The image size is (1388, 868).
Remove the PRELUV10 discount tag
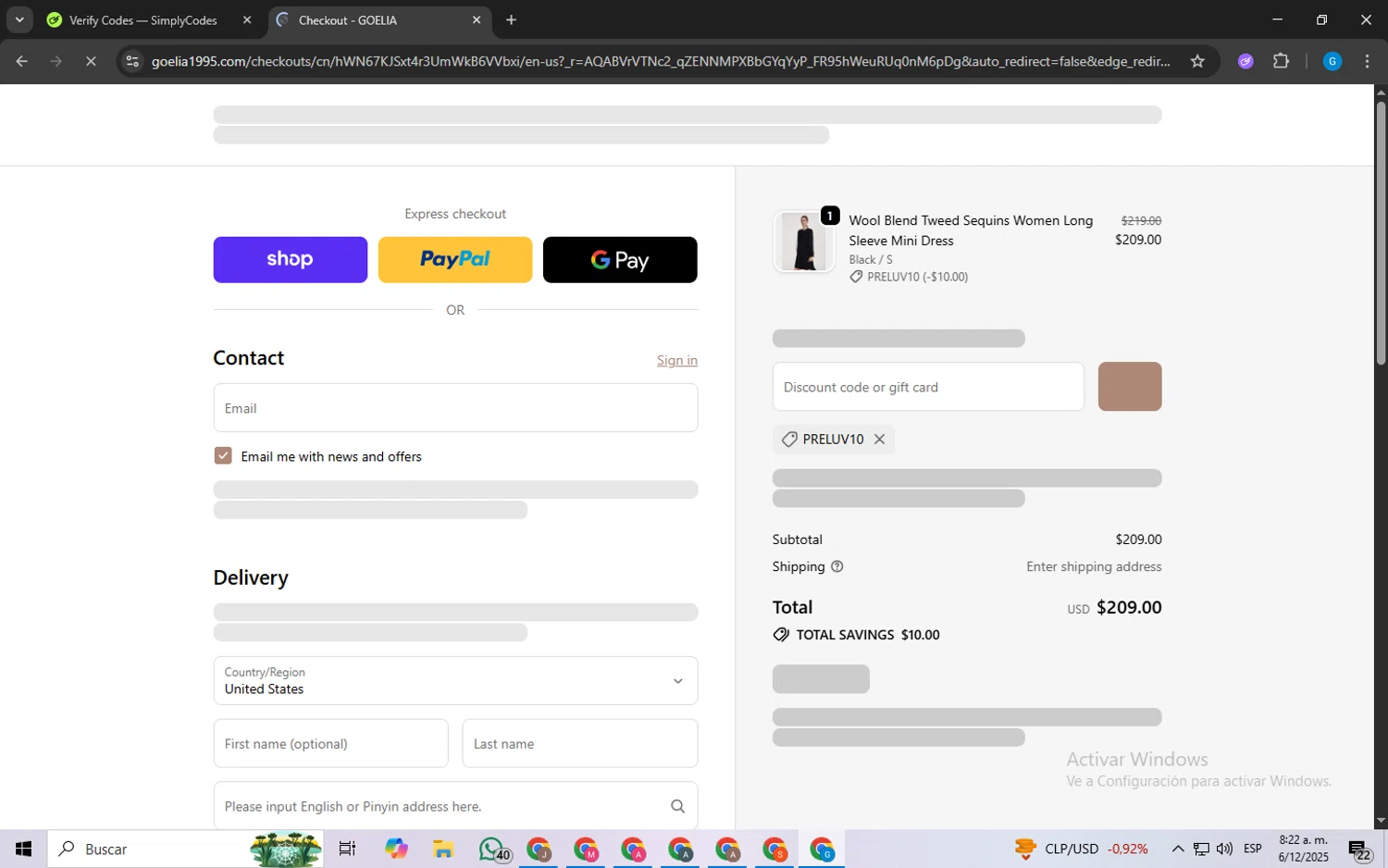point(879,440)
